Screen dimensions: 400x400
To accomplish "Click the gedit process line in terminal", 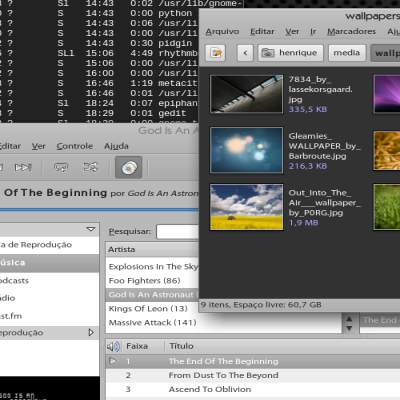I will click(x=99, y=113).
